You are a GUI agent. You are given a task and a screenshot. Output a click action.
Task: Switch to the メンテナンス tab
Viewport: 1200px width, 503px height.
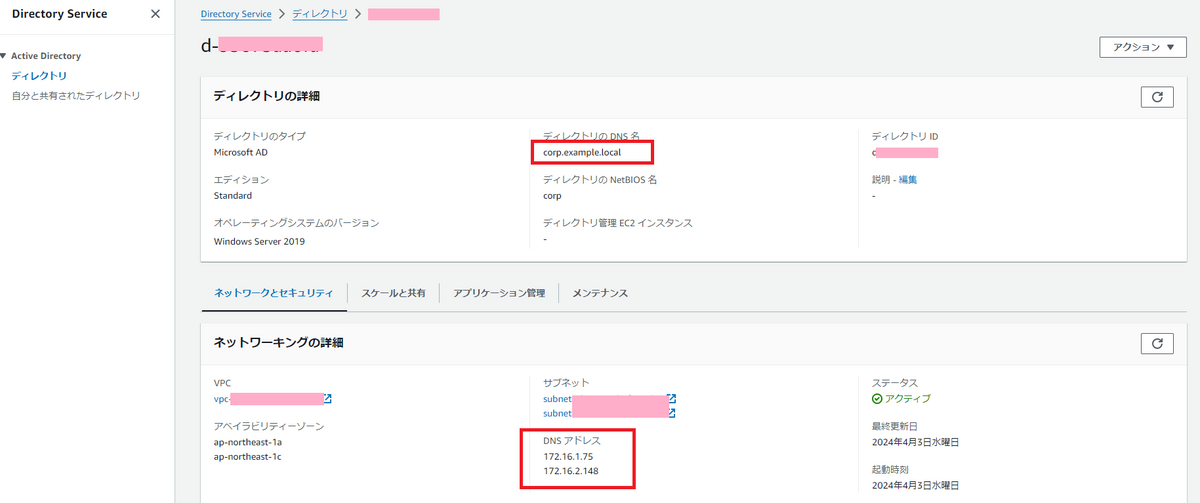(600, 293)
